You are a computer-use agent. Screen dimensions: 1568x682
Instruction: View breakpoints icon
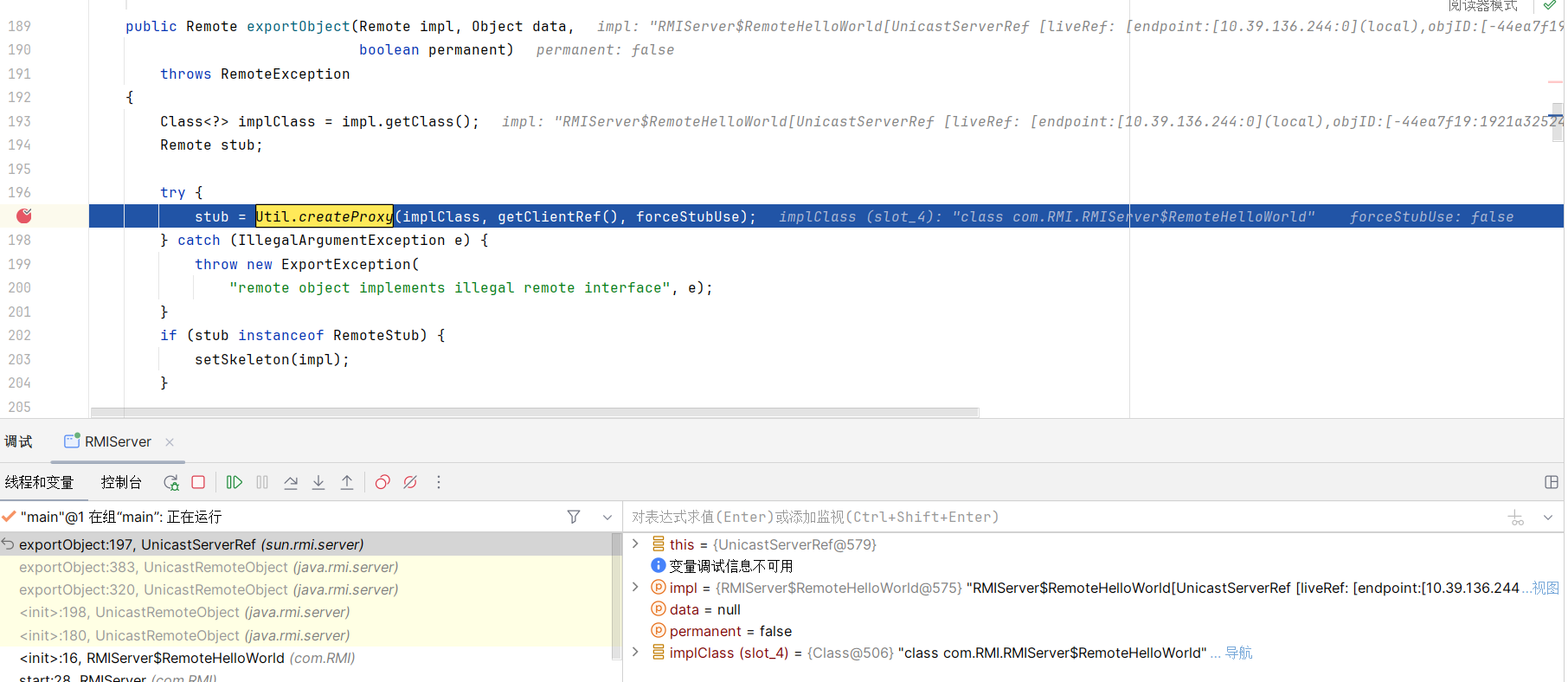[x=382, y=482]
